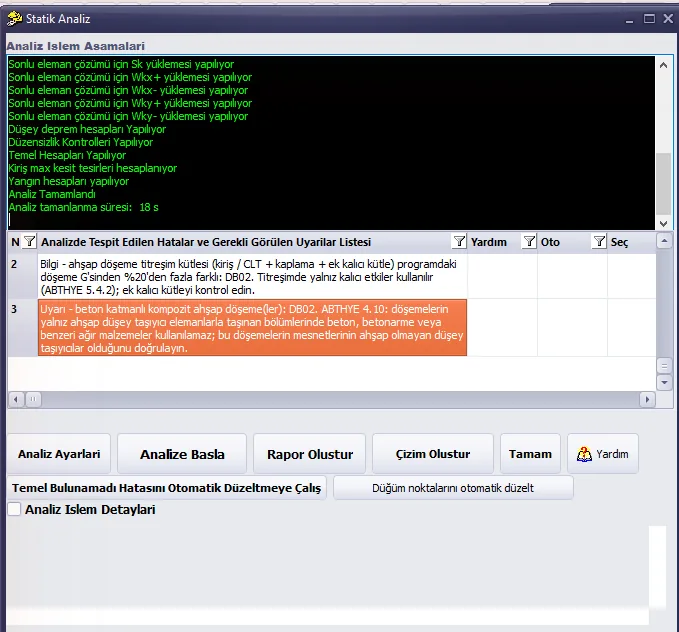
Task: Click log line 'Kiriş max kesit tesirleri hesaplanıyor'
Action: pos(93,168)
